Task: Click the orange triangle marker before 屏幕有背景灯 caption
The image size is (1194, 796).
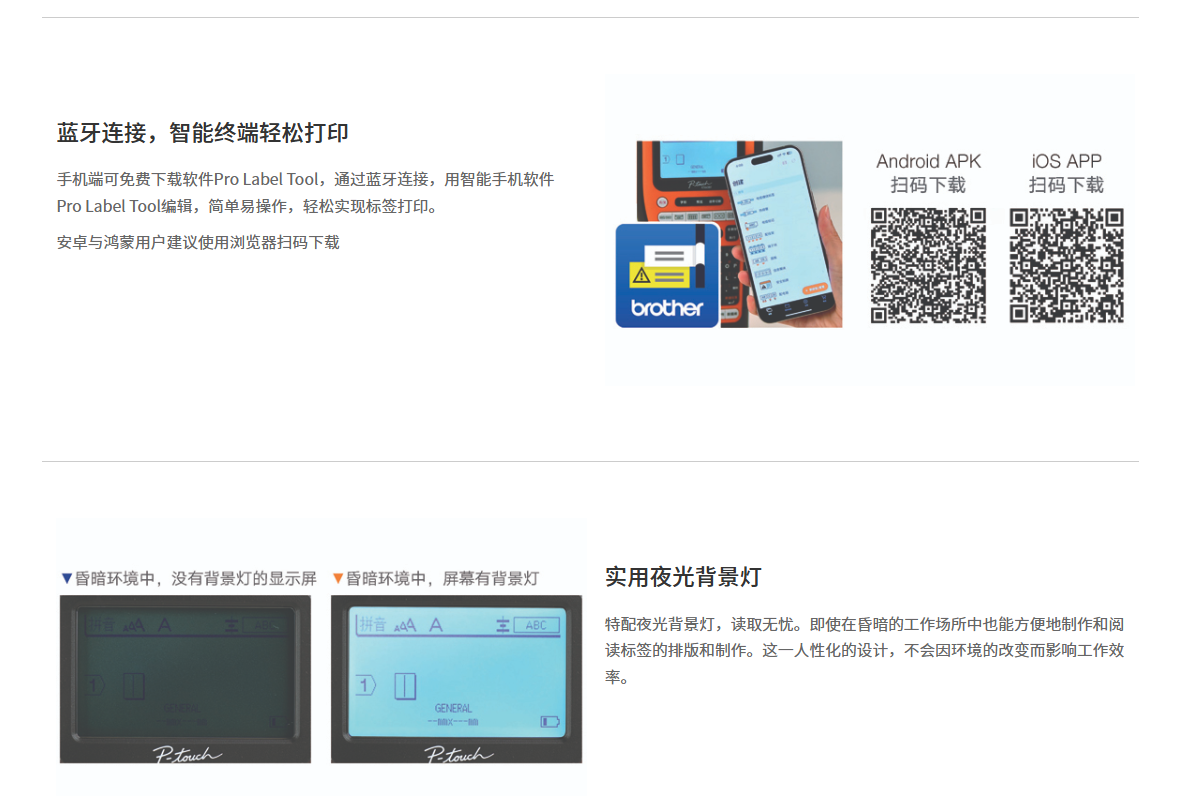Action: 338,579
